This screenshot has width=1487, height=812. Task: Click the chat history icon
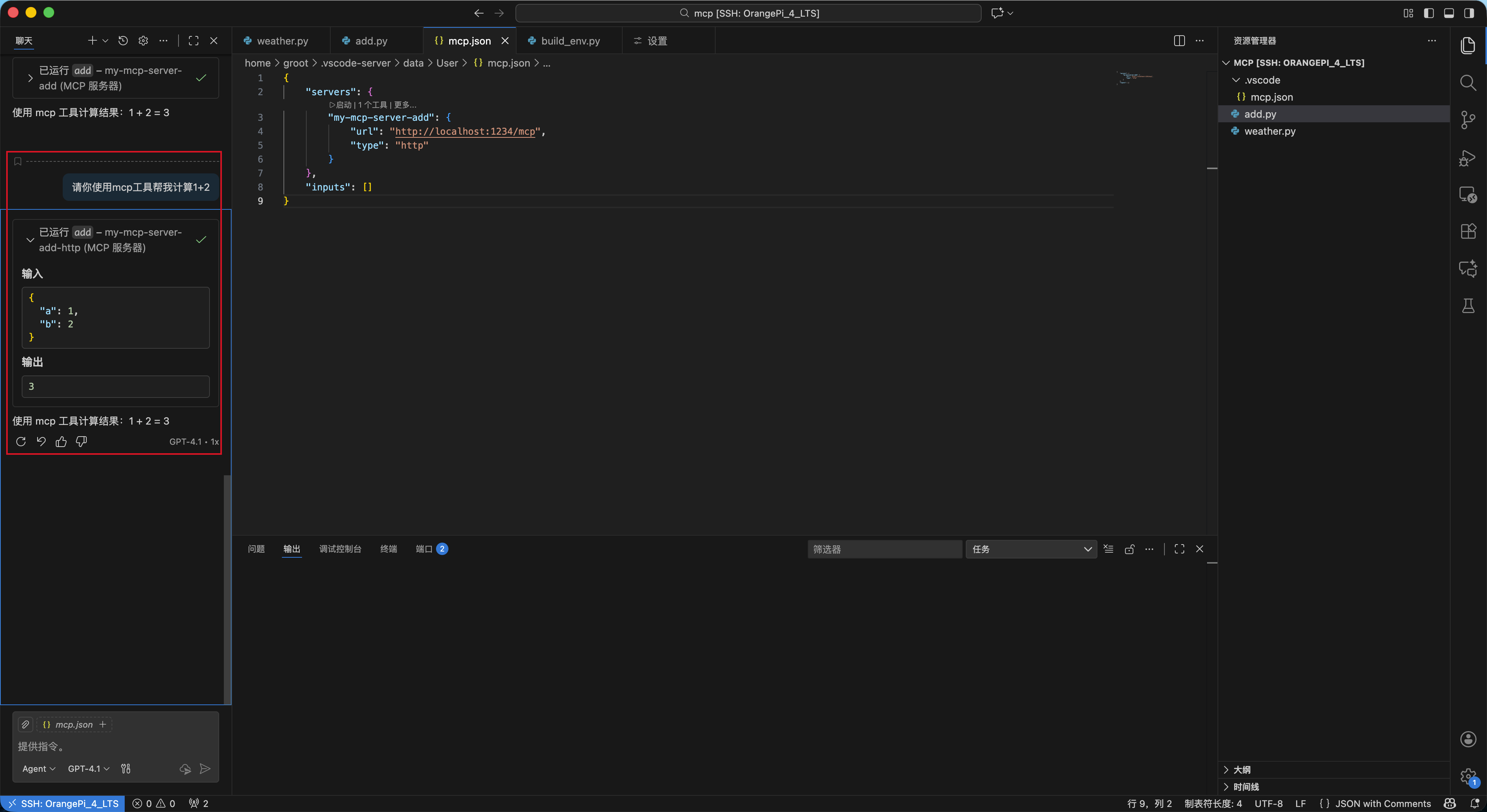click(x=123, y=40)
